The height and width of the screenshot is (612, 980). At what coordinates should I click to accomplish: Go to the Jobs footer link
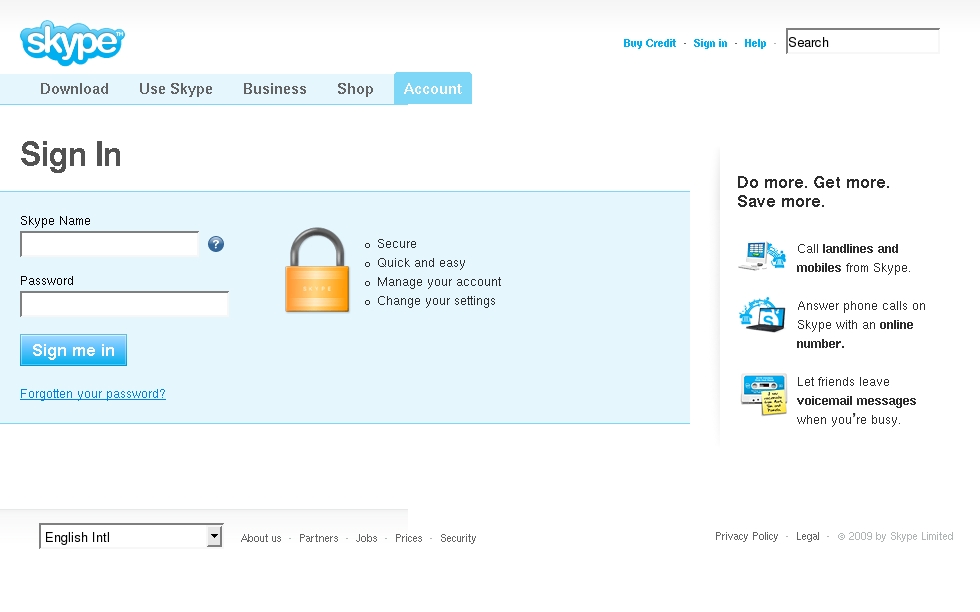click(366, 538)
